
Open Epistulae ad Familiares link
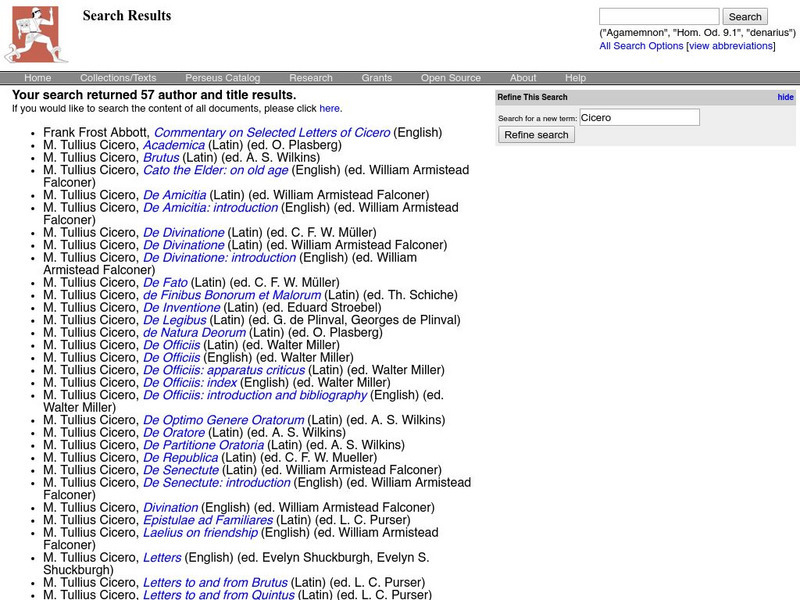click(208, 520)
